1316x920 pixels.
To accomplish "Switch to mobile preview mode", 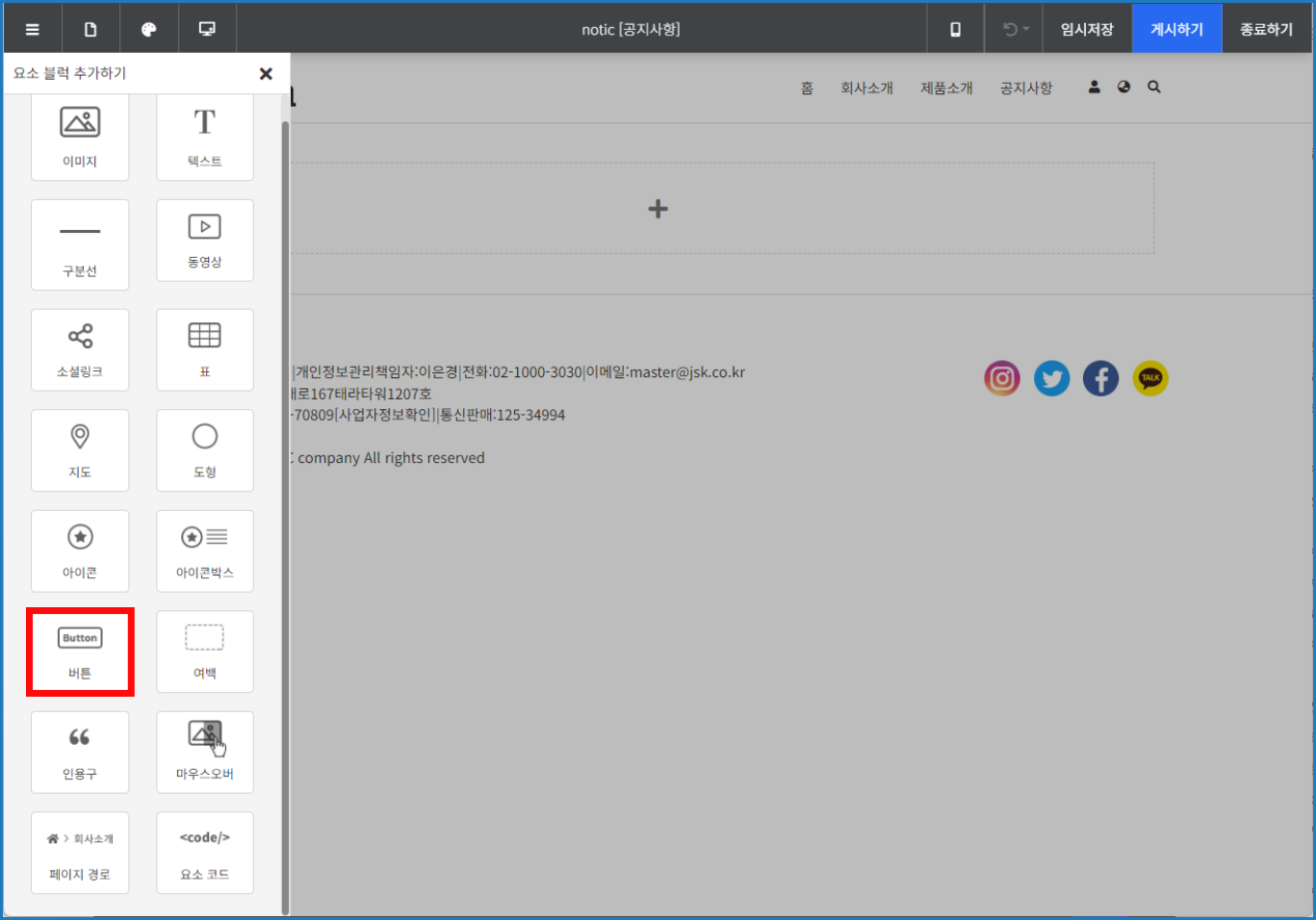I will [x=955, y=29].
